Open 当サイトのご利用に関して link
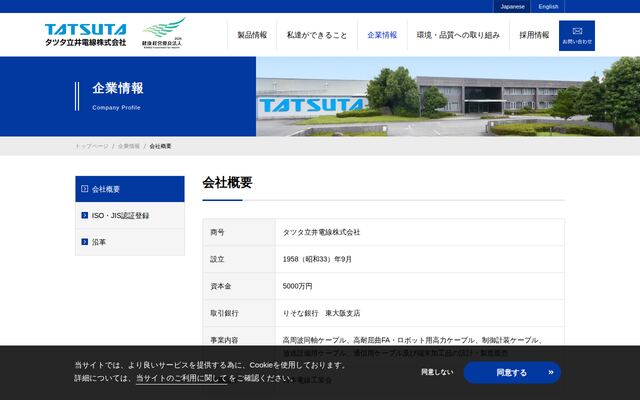This screenshot has width=640, height=400. tap(181, 378)
